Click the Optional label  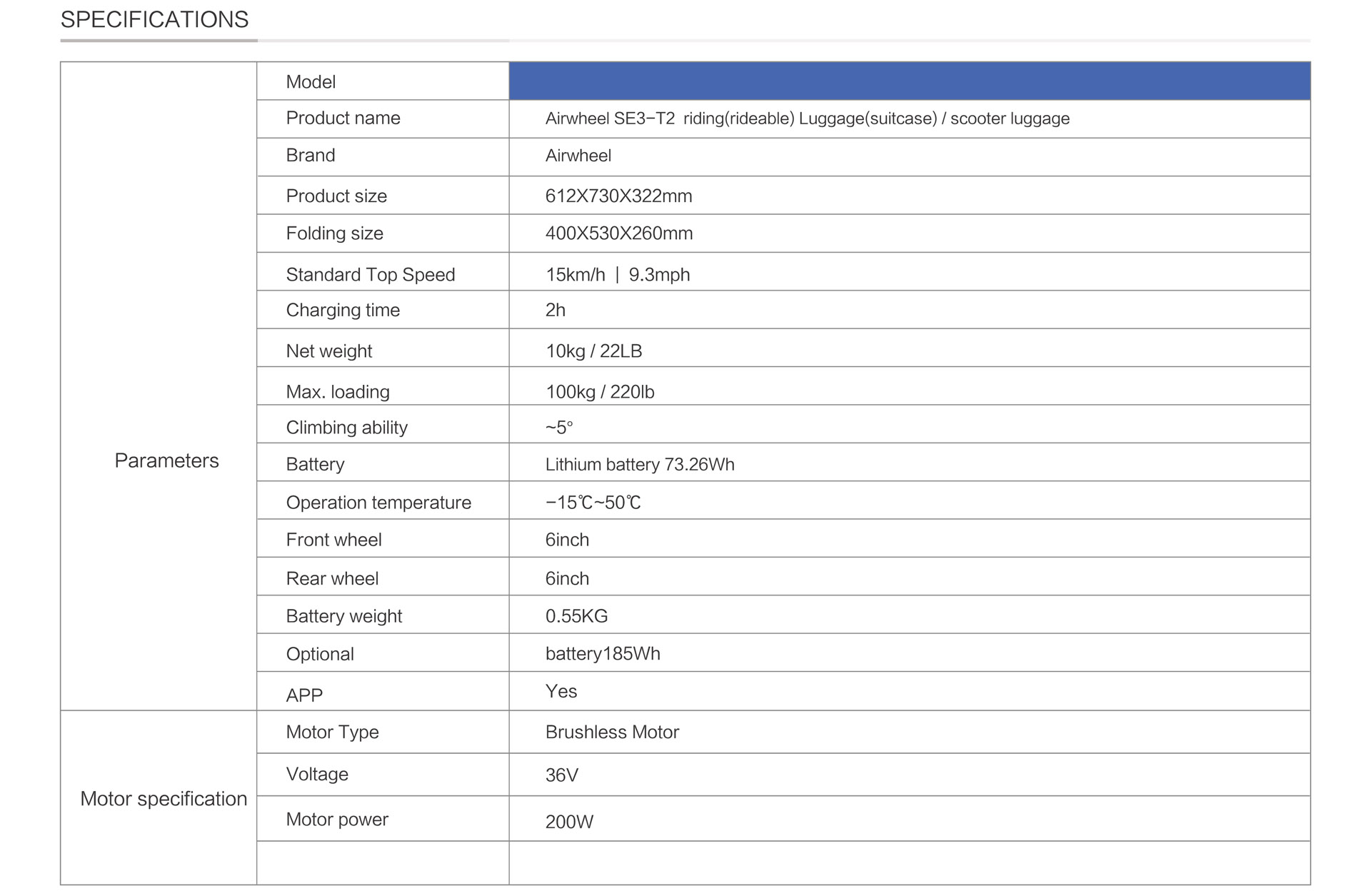point(320,654)
